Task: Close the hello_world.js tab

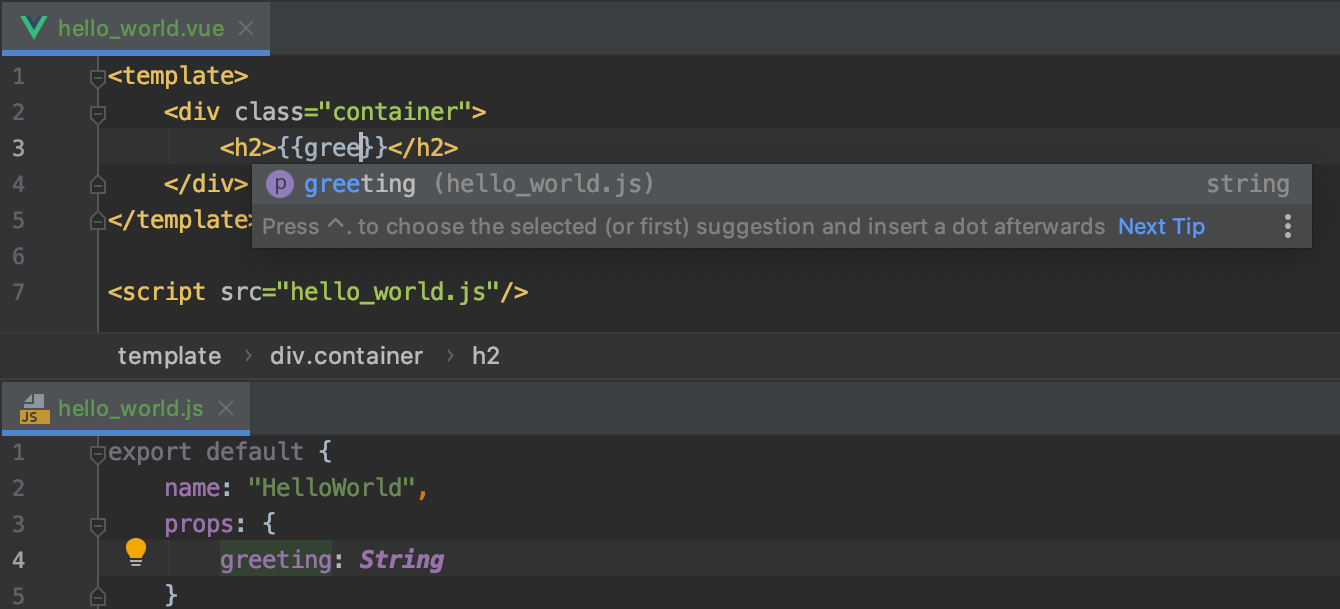Action: coord(226,408)
